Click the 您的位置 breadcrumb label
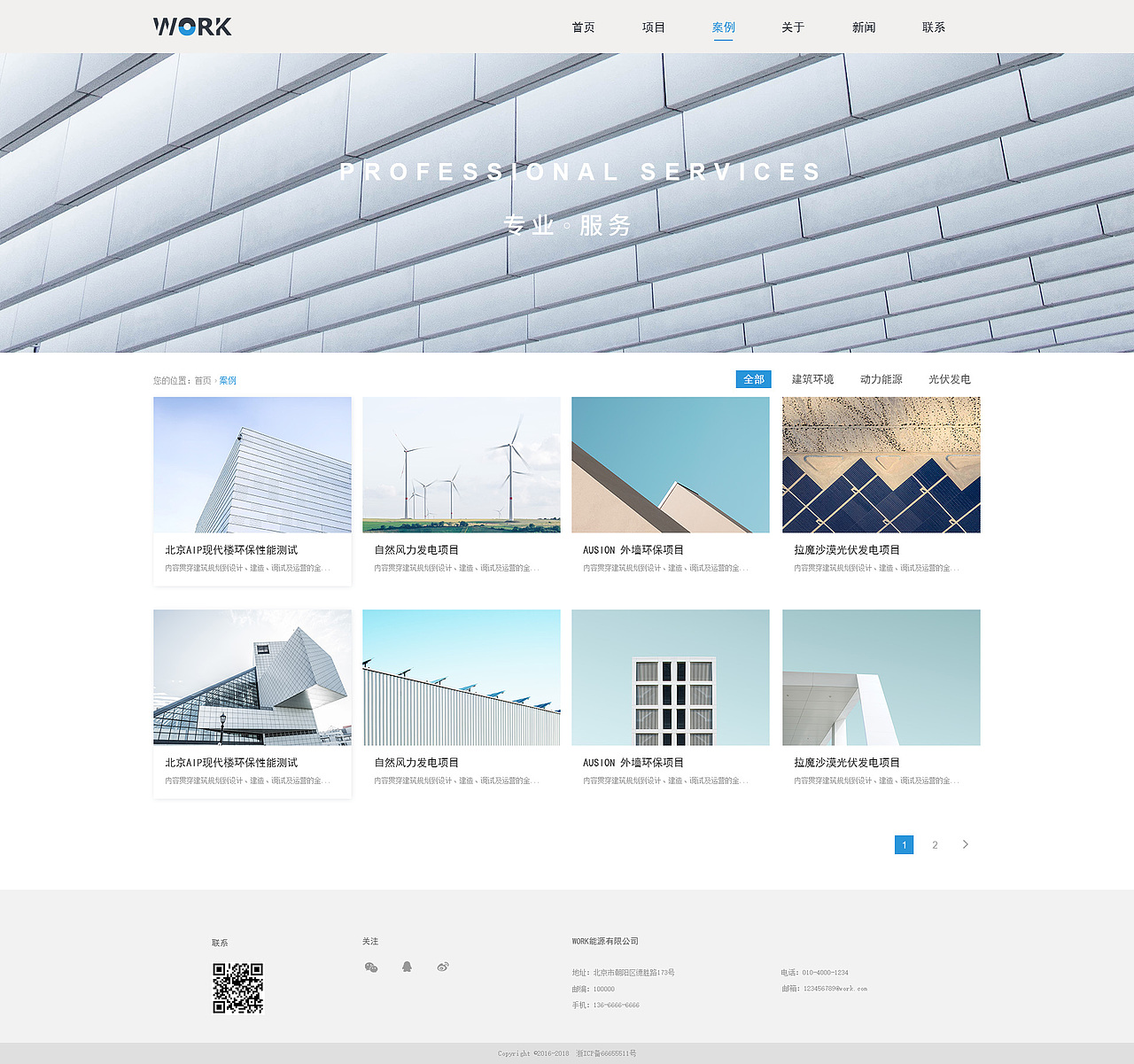Viewport: 1134px width, 1064px height. pos(171,381)
